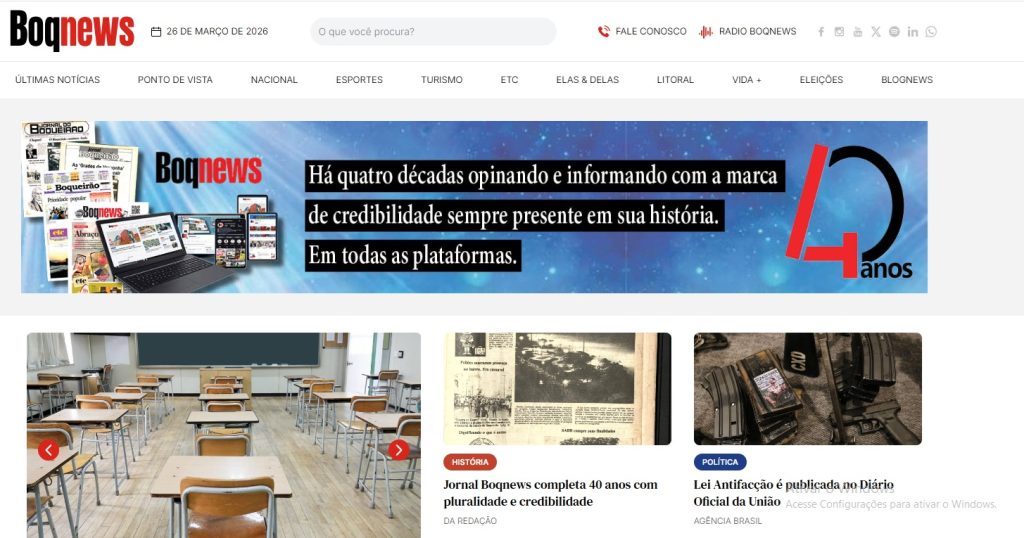Open the Blognews menu section
The width and height of the screenshot is (1024, 538).
point(907,80)
